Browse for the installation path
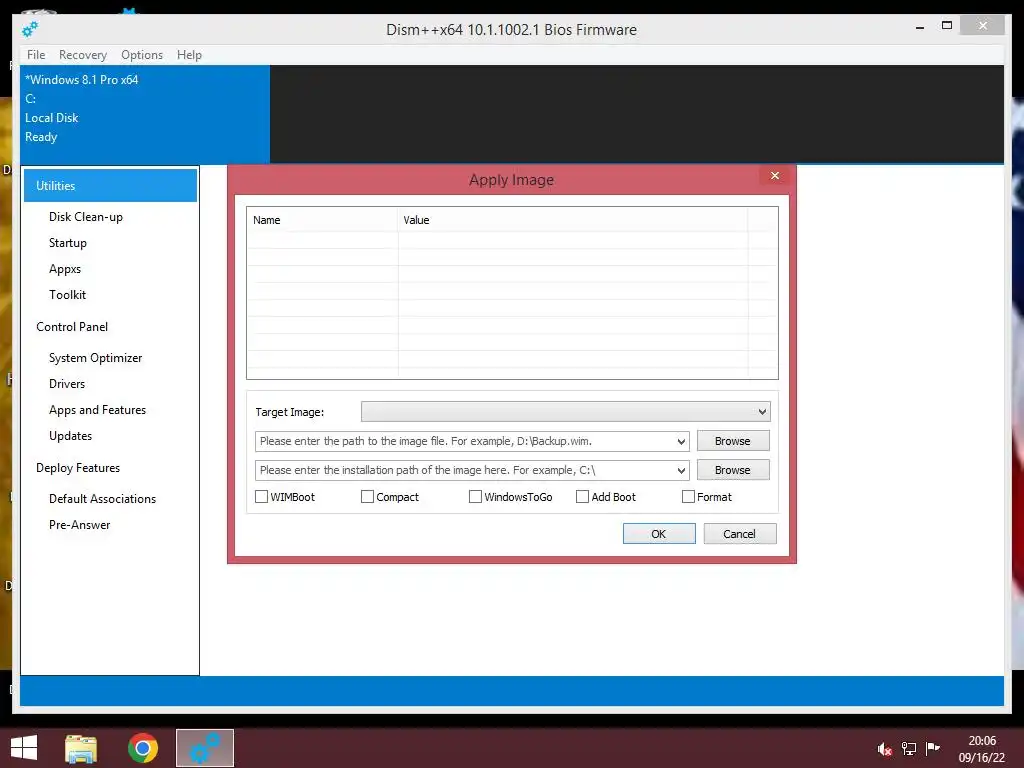The height and width of the screenshot is (768, 1024). point(733,470)
